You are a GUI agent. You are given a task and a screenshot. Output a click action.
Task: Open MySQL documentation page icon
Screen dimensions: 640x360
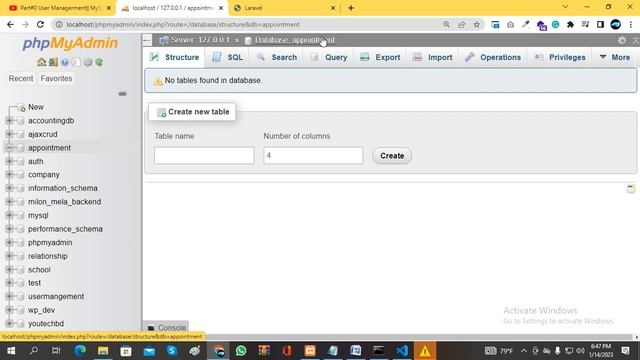coord(76,62)
